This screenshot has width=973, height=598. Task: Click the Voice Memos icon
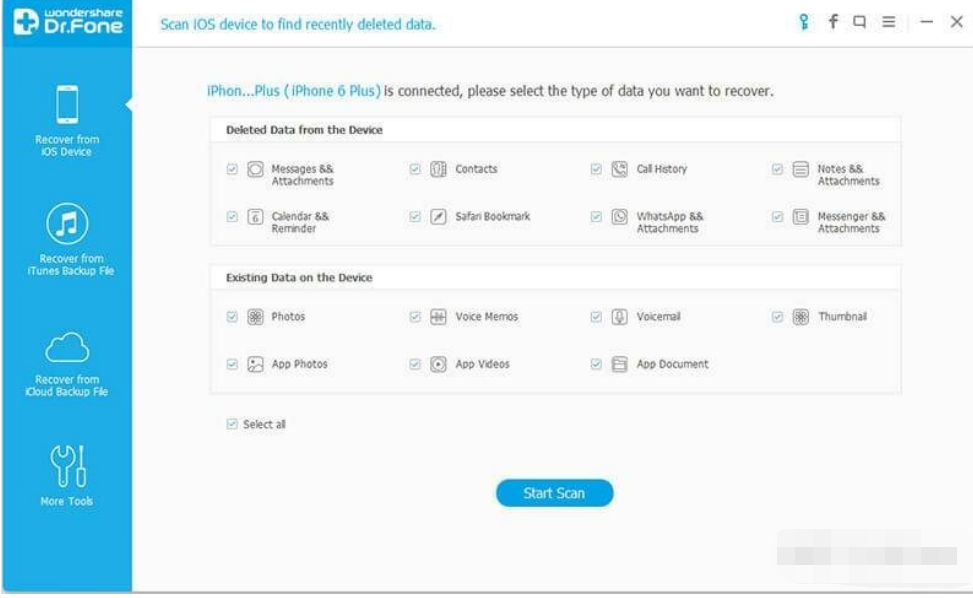[x=438, y=317]
